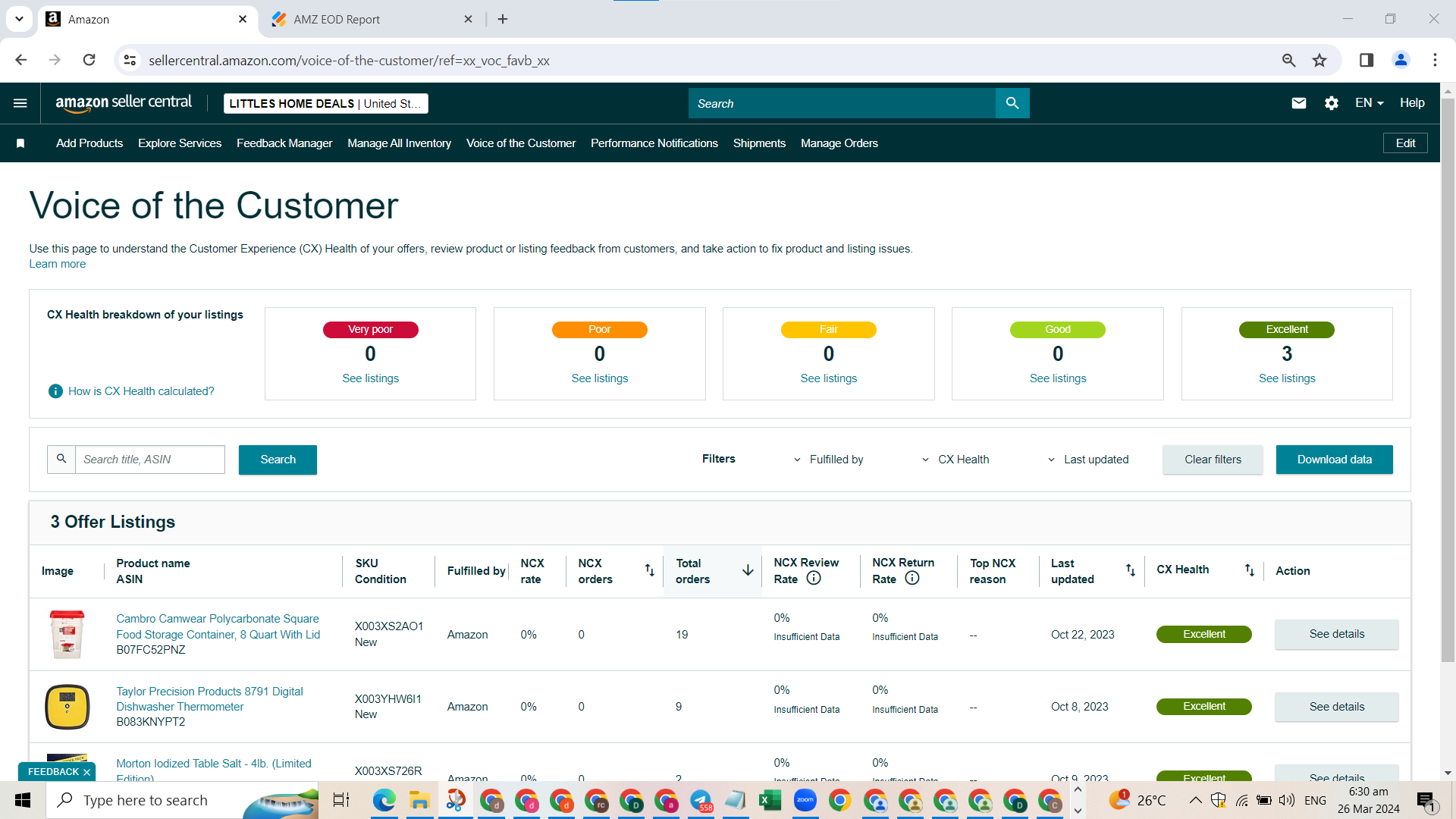Switch to the AMZ EOD Report tab

[372, 19]
